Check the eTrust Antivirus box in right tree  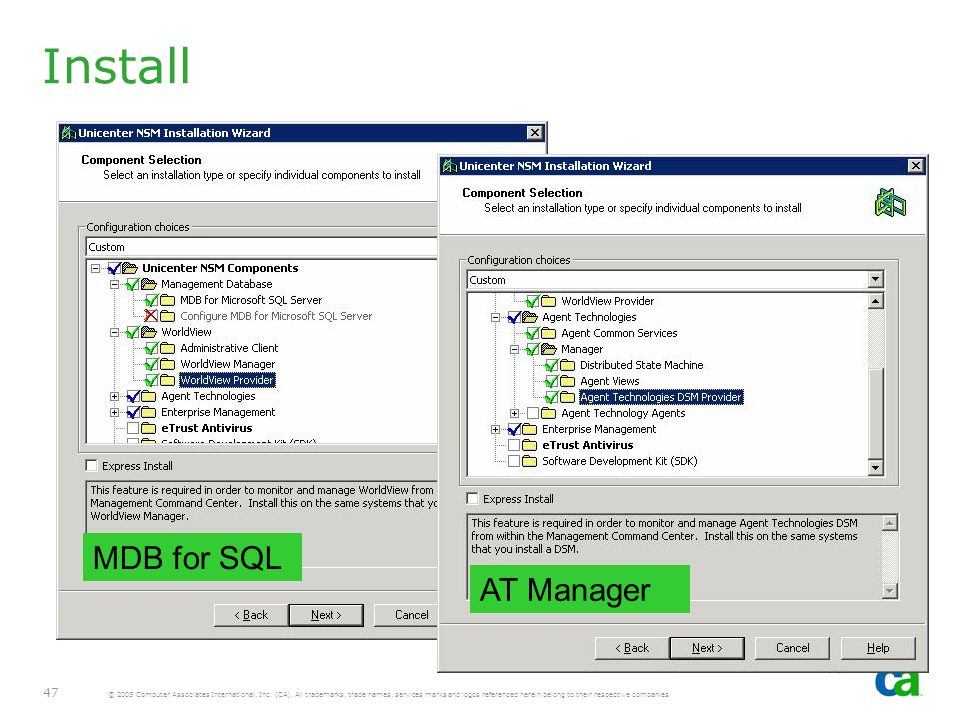[514, 445]
